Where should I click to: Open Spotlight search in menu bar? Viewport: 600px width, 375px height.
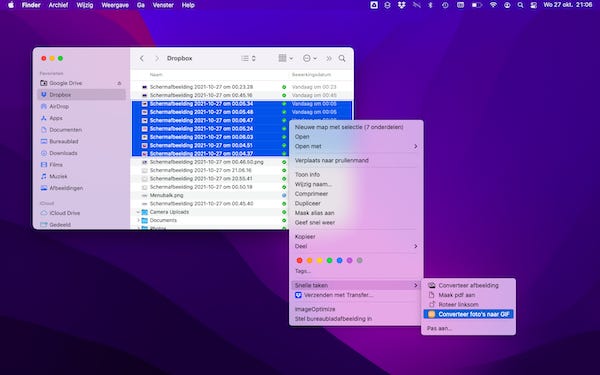click(520, 5)
